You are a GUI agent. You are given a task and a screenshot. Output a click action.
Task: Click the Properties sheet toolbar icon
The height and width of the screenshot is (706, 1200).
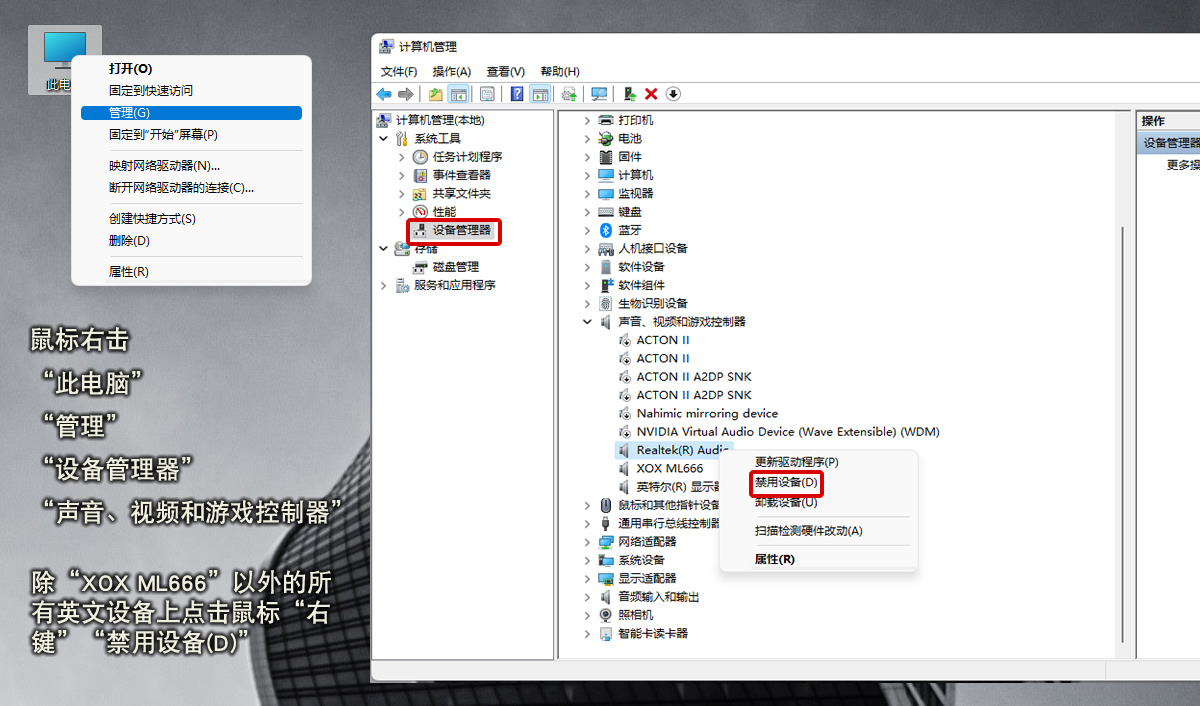pos(487,94)
